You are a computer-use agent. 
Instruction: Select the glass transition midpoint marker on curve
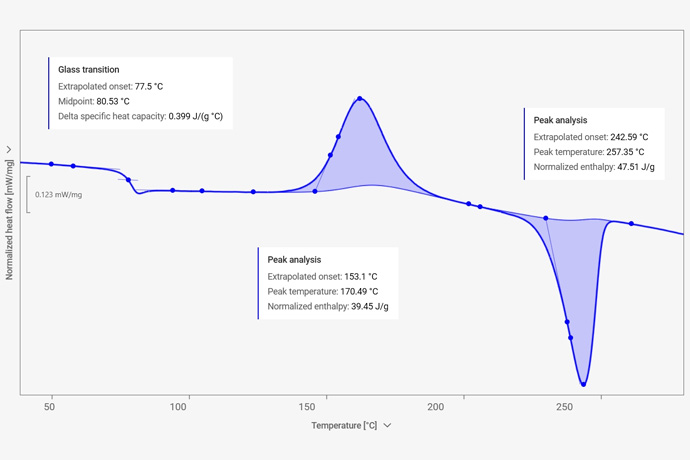tap(128, 180)
